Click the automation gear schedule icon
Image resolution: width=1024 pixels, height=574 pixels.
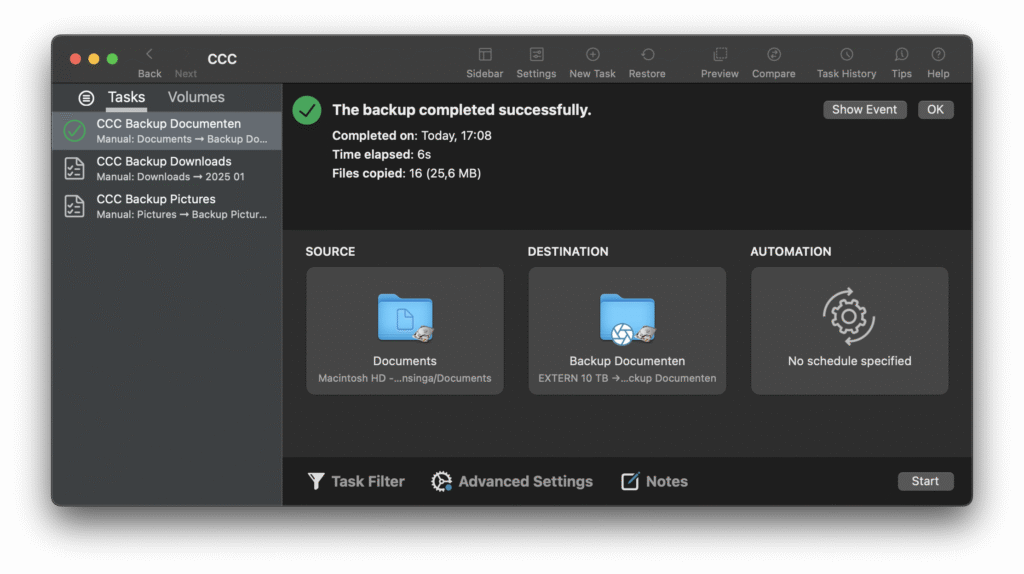848,317
